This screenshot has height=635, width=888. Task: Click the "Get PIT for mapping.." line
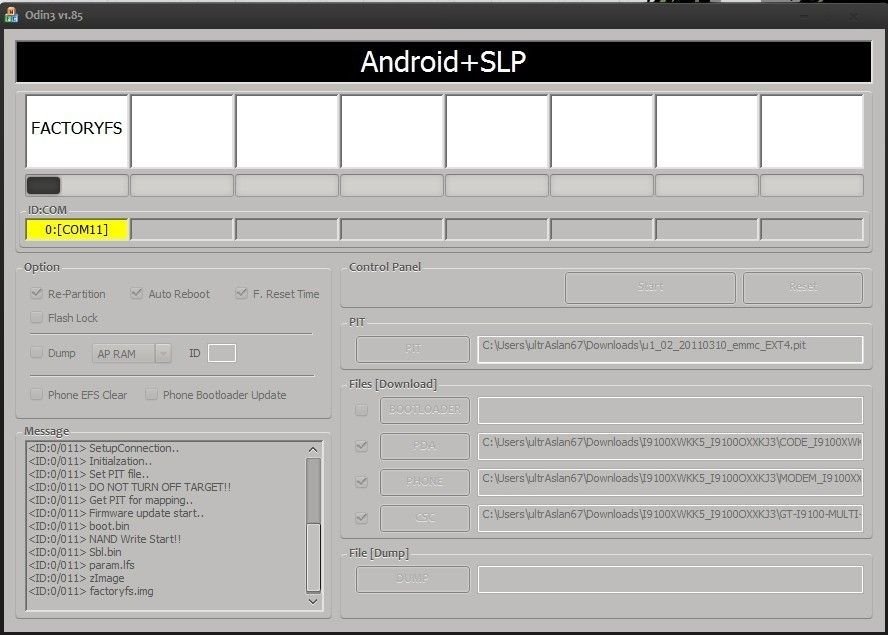111,500
